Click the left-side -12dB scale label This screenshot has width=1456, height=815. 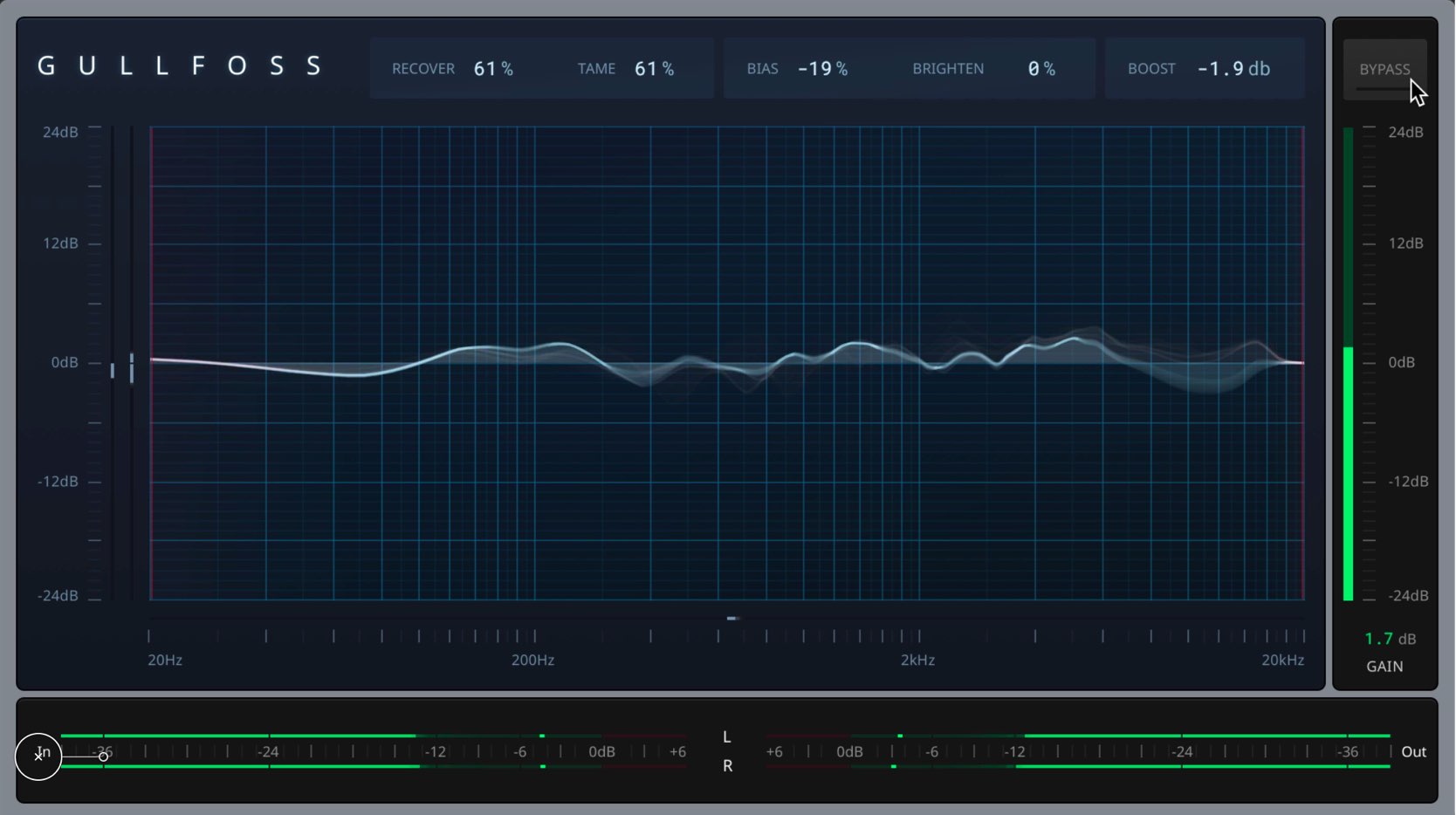58,482
